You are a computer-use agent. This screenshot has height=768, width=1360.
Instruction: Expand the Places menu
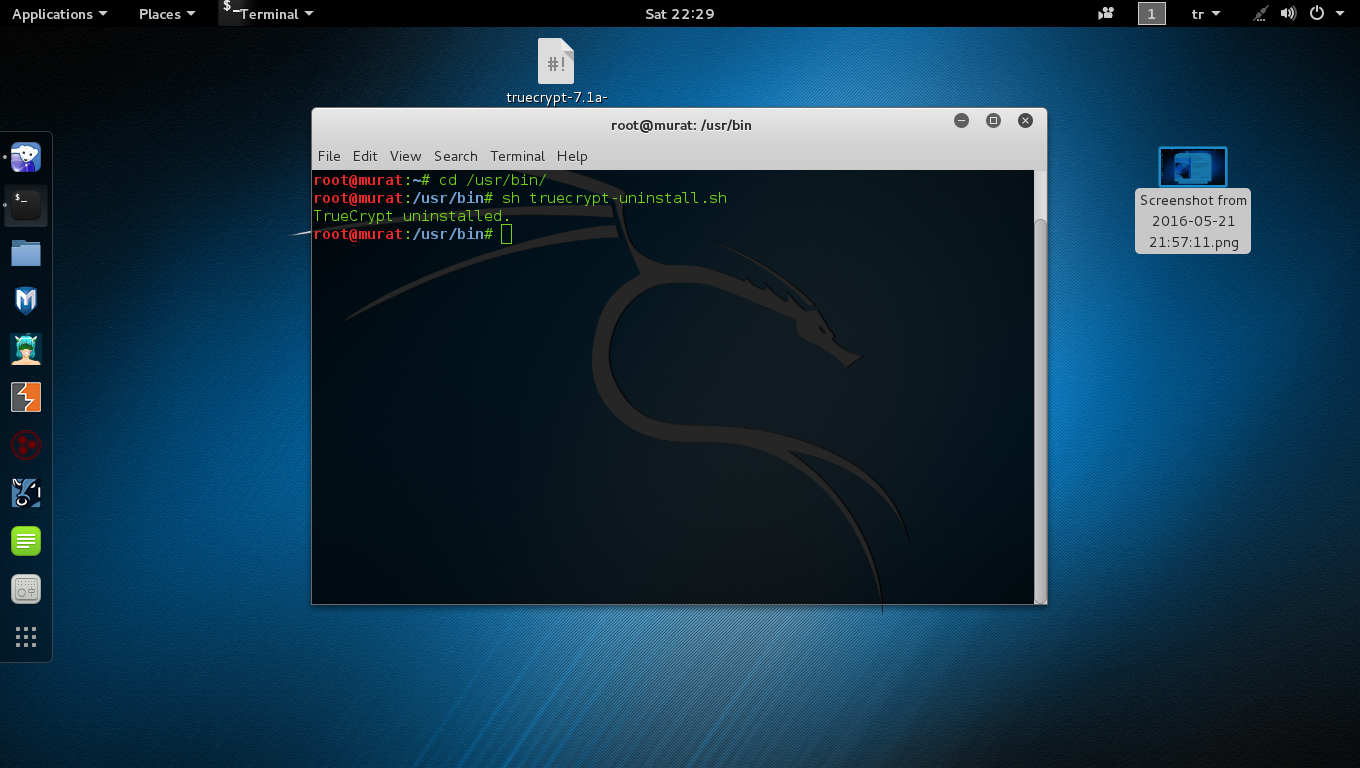(167, 14)
